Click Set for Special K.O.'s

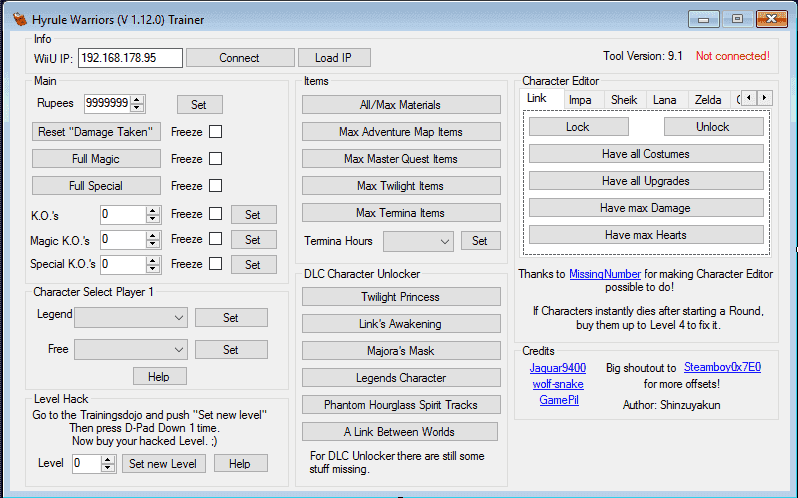(253, 265)
